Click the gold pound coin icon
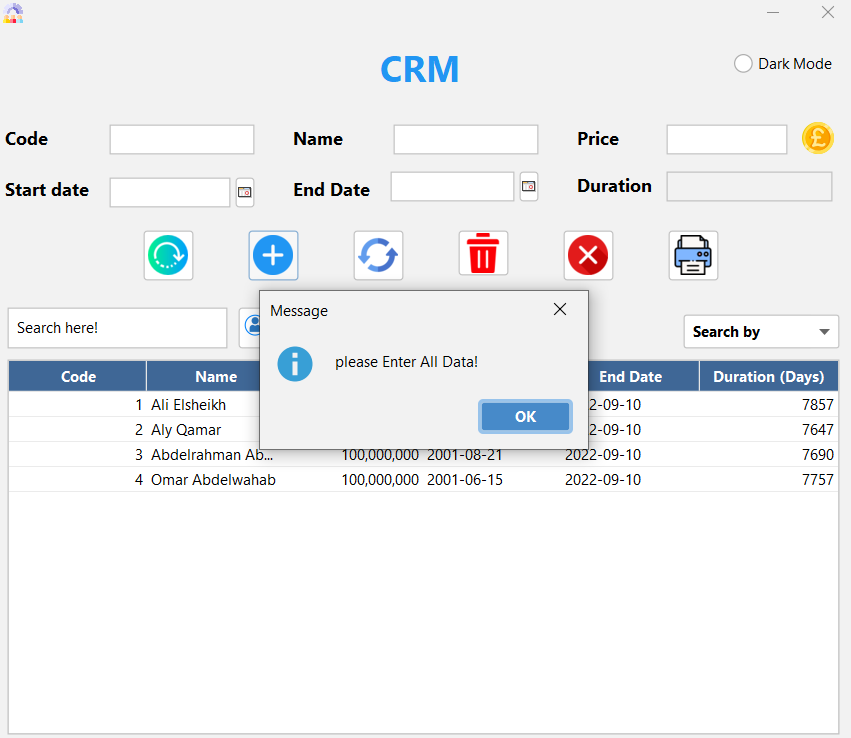The width and height of the screenshot is (851, 738). [x=817, y=138]
